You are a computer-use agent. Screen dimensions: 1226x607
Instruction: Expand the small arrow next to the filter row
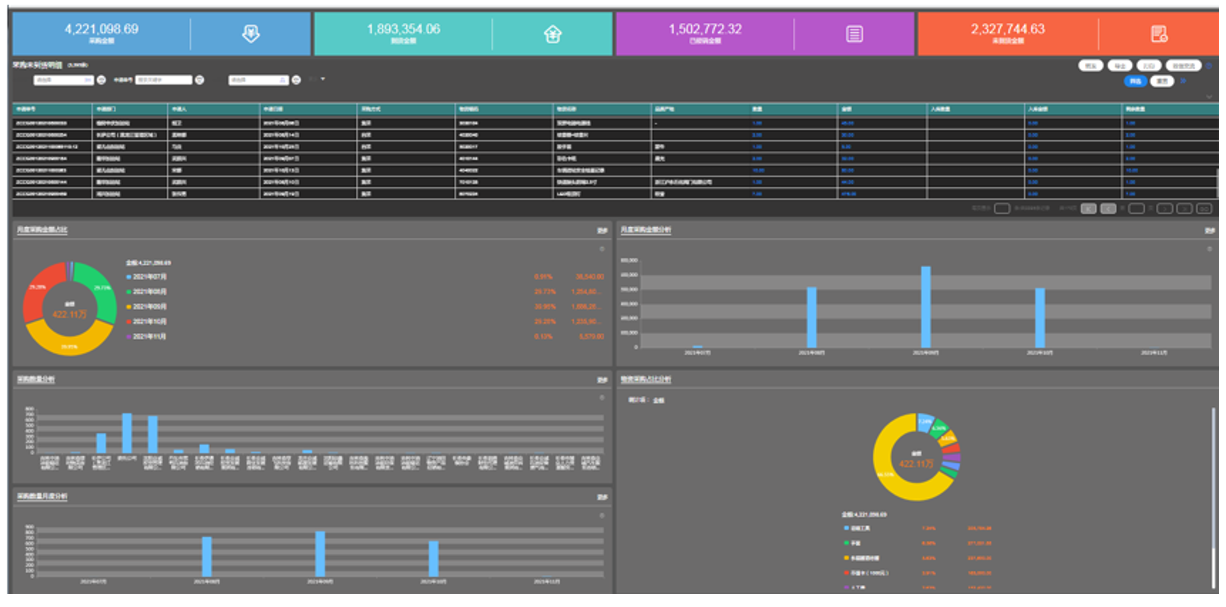pos(323,78)
